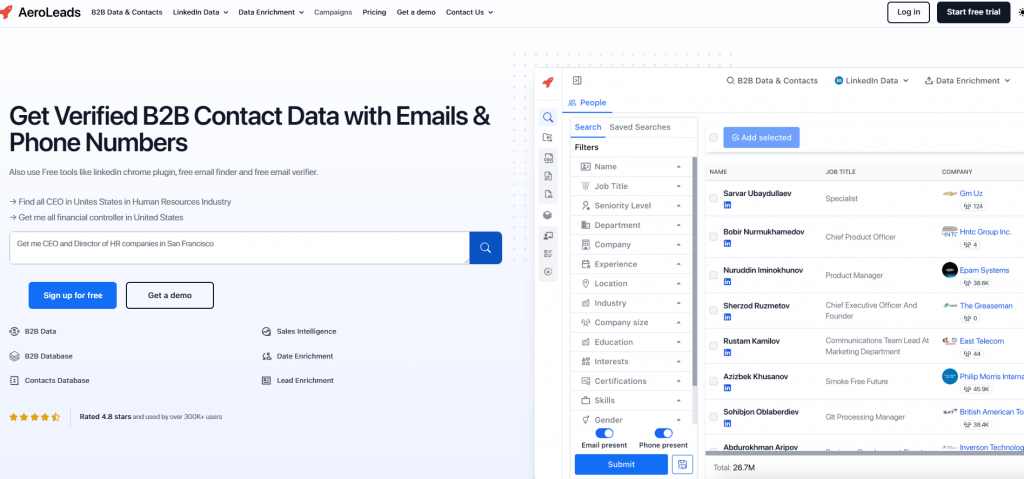Open the Pricing page
This screenshot has height=479, width=1024.
click(x=374, y=12)
